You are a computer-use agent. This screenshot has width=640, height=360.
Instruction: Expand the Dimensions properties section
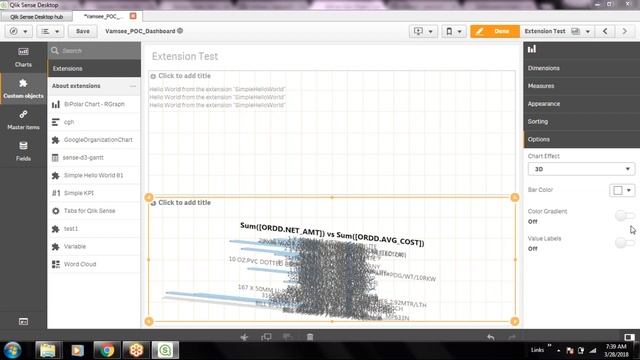(582, 68)
